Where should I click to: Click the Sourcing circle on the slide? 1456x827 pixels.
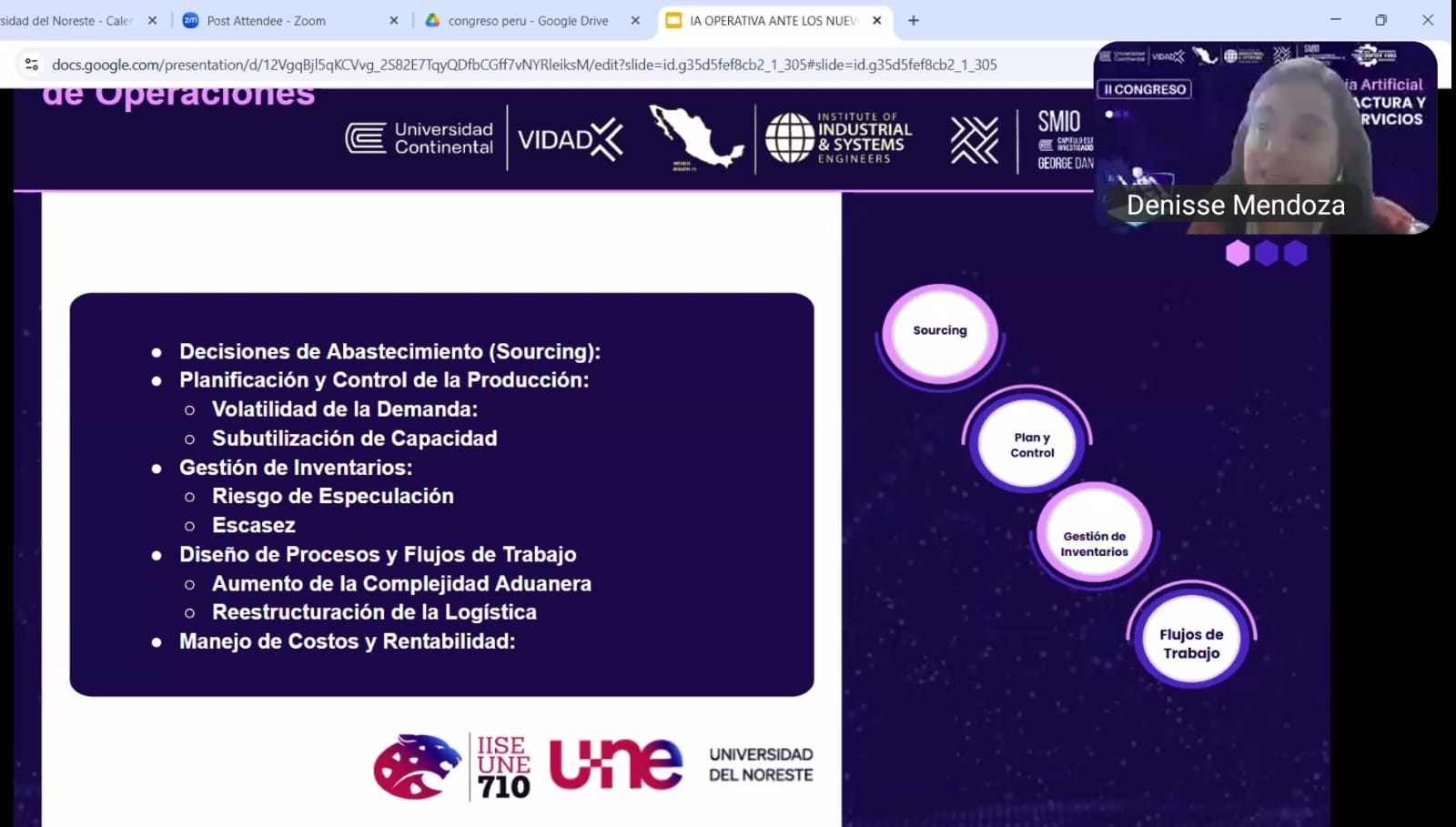pos(940,331)
